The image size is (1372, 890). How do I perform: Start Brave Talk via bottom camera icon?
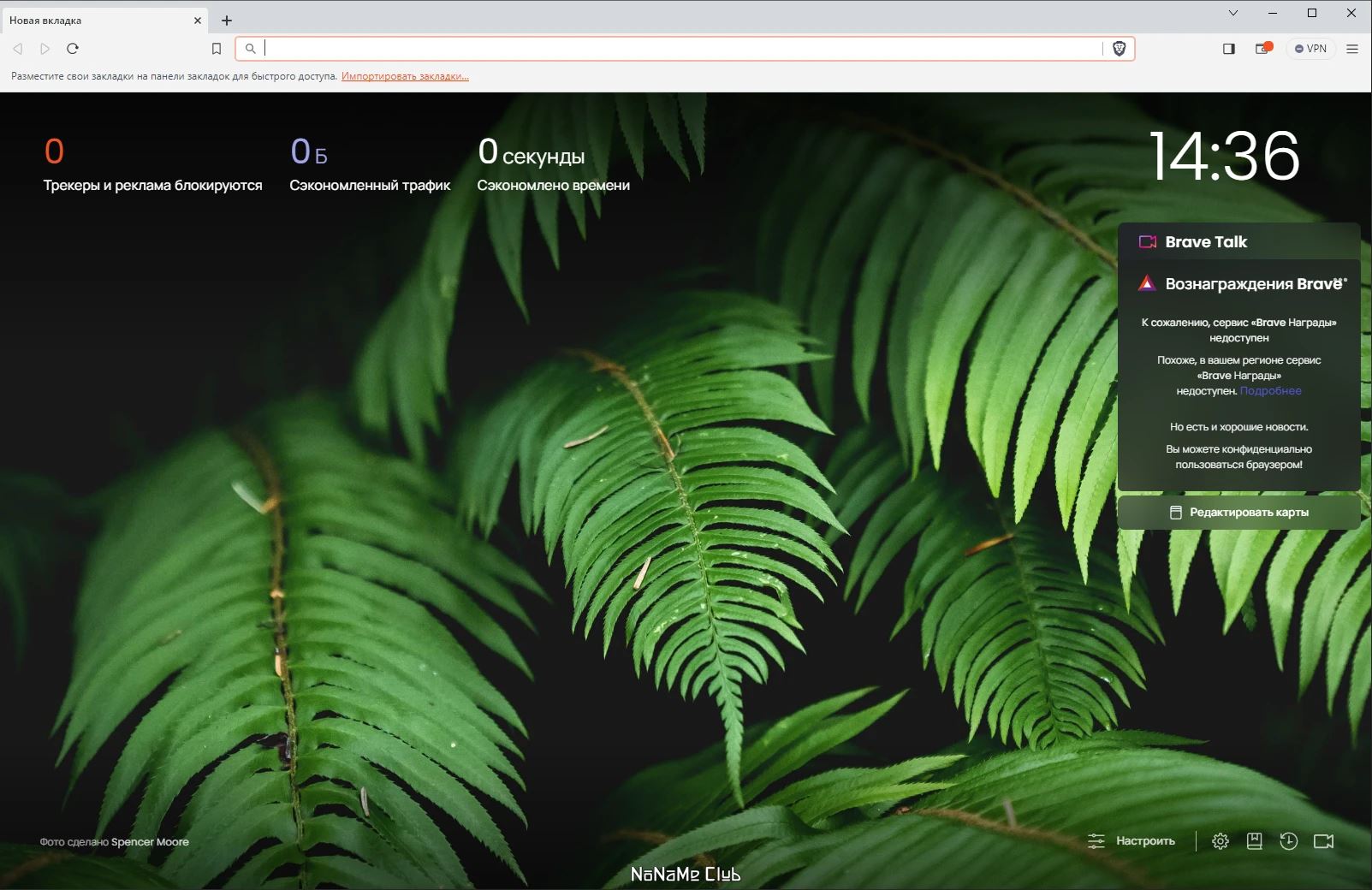pyautogui.click(x=1323, y=841)
